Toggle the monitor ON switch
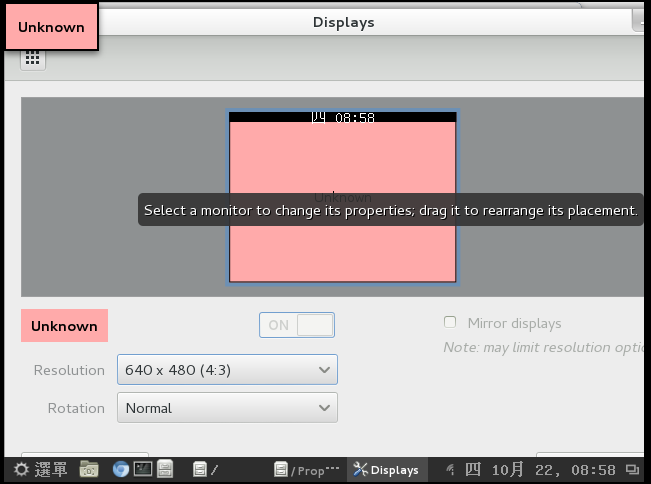 coord(297,325)
